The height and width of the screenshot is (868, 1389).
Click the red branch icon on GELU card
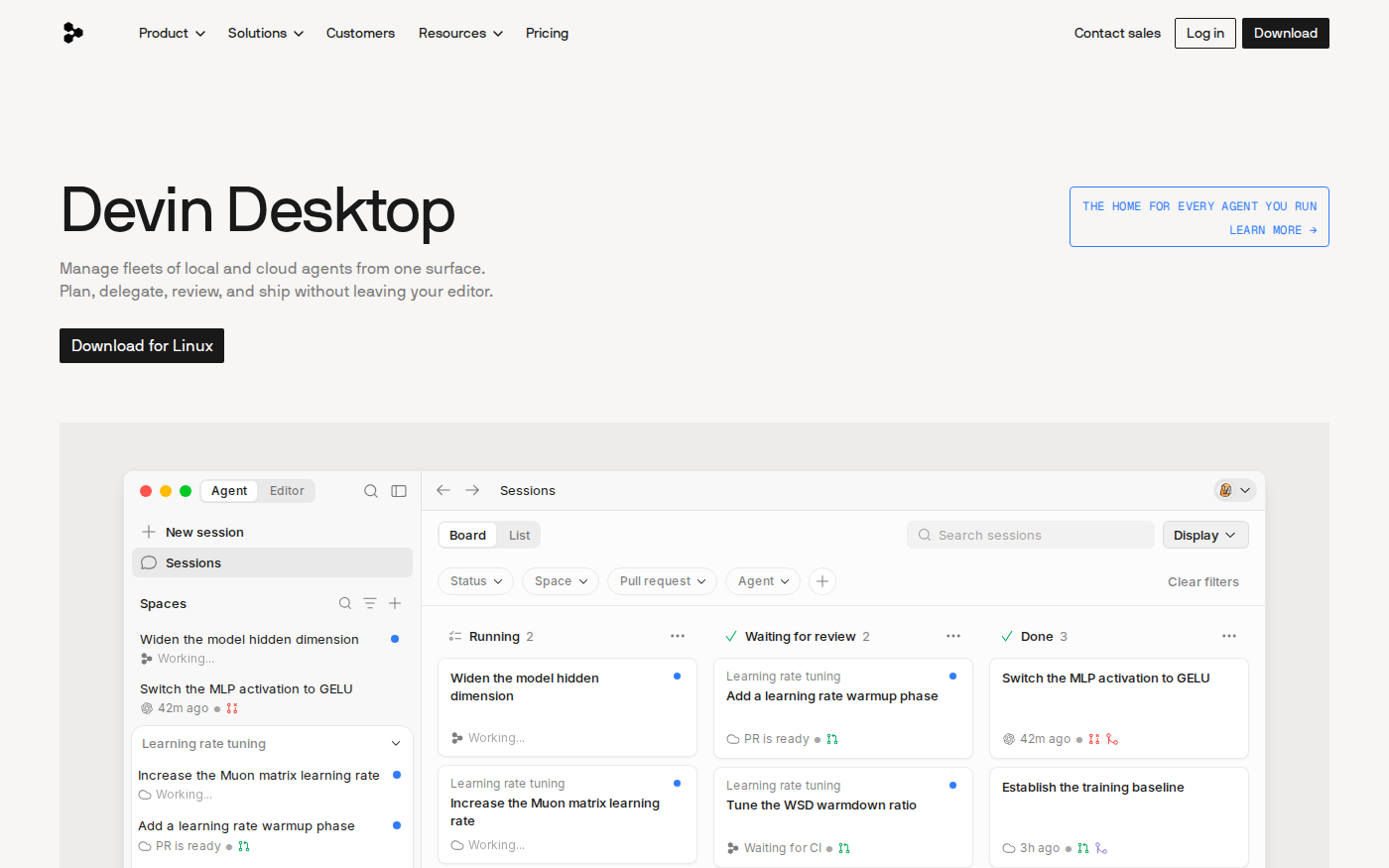[x=1112, y=739]
